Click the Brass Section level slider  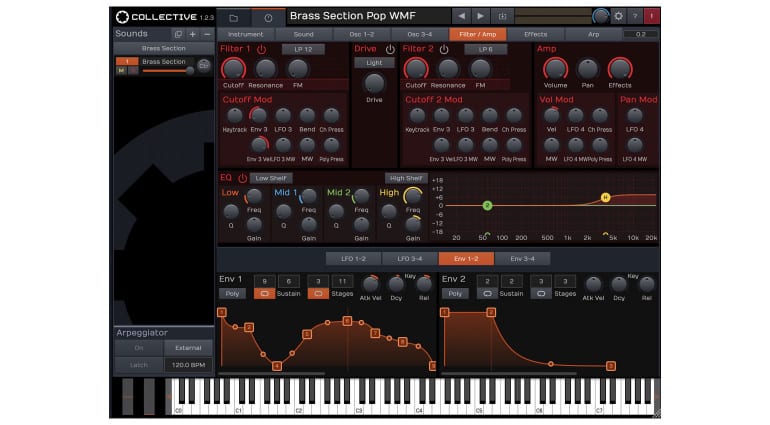(168, 71)
